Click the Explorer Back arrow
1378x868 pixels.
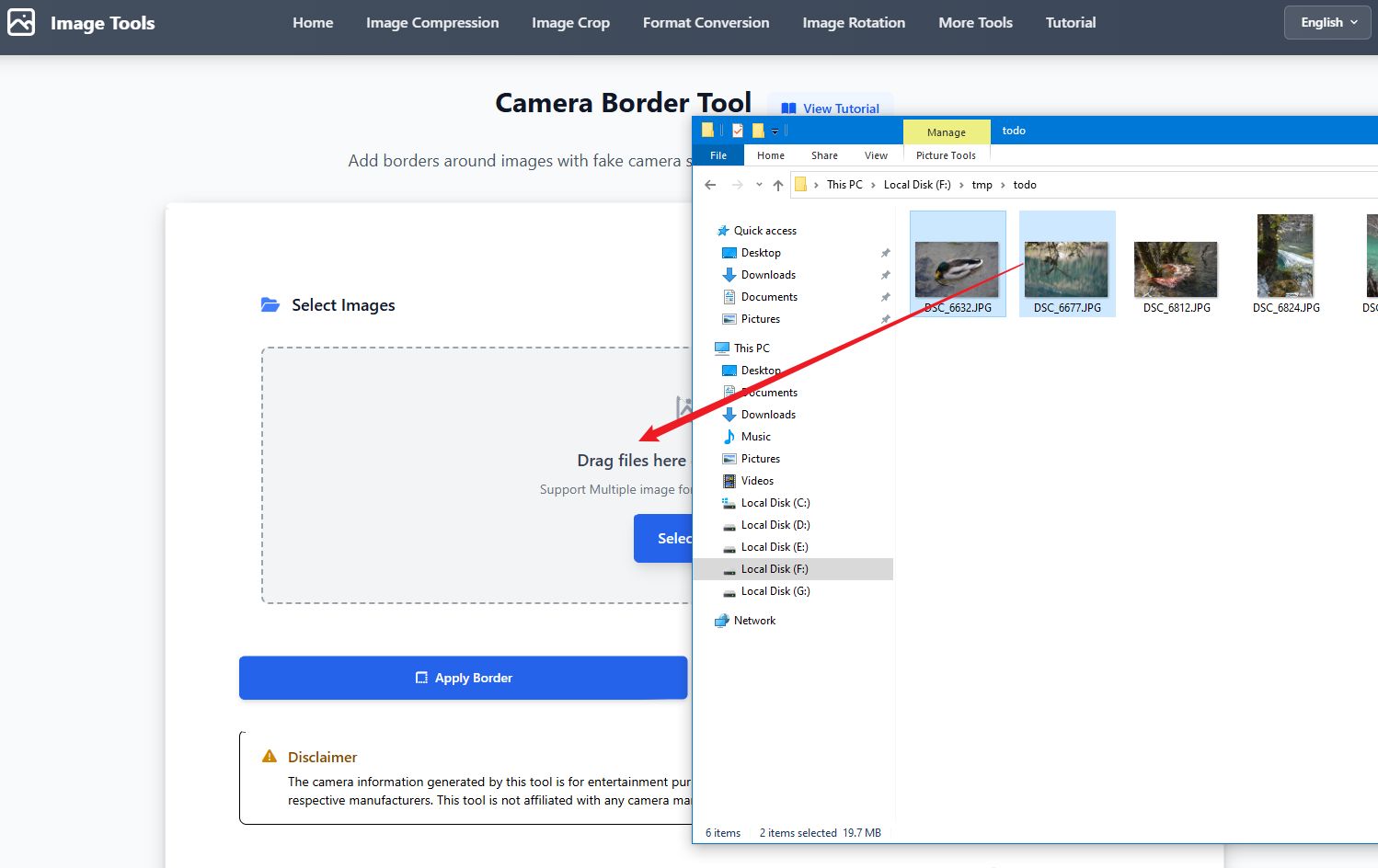point(710,185)
